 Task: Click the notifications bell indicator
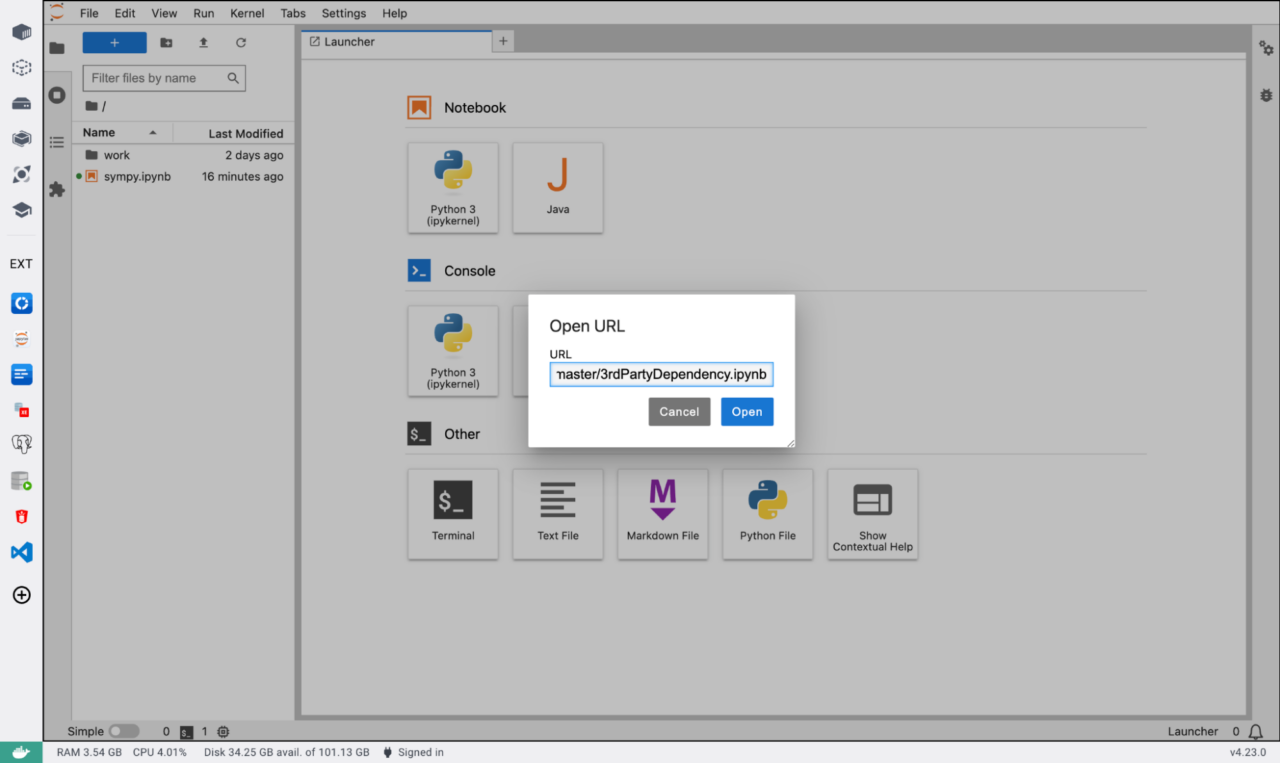[x=1254, y=731]
